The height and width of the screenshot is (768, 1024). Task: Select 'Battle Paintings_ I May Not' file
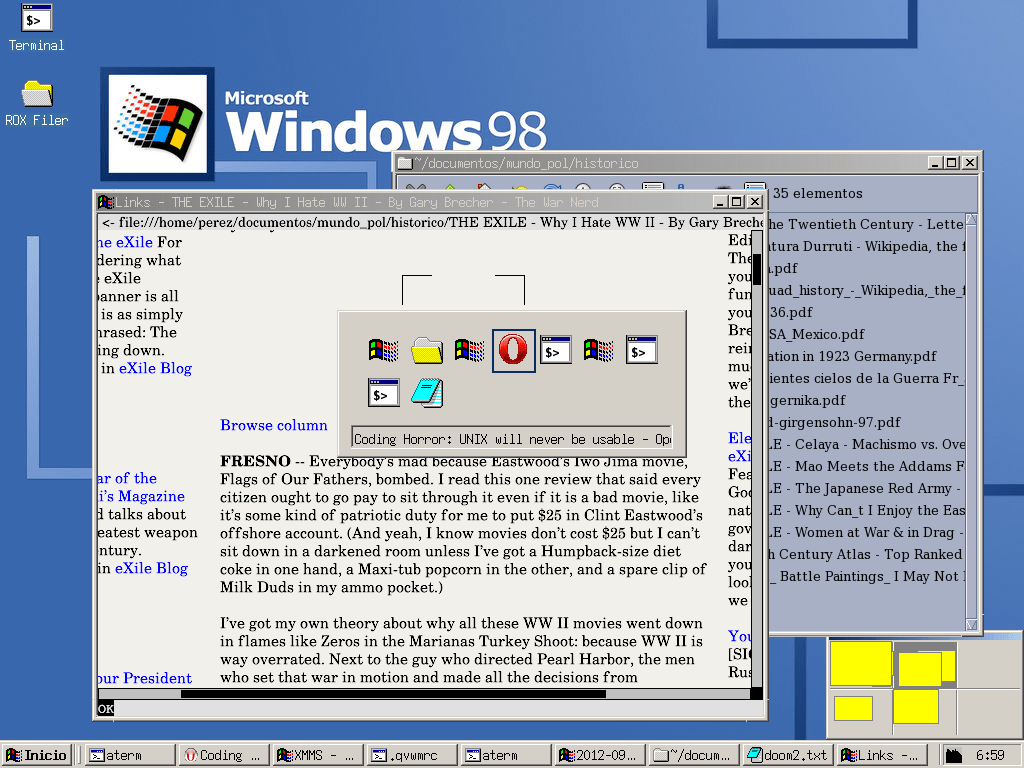click(x=866, y=576)
